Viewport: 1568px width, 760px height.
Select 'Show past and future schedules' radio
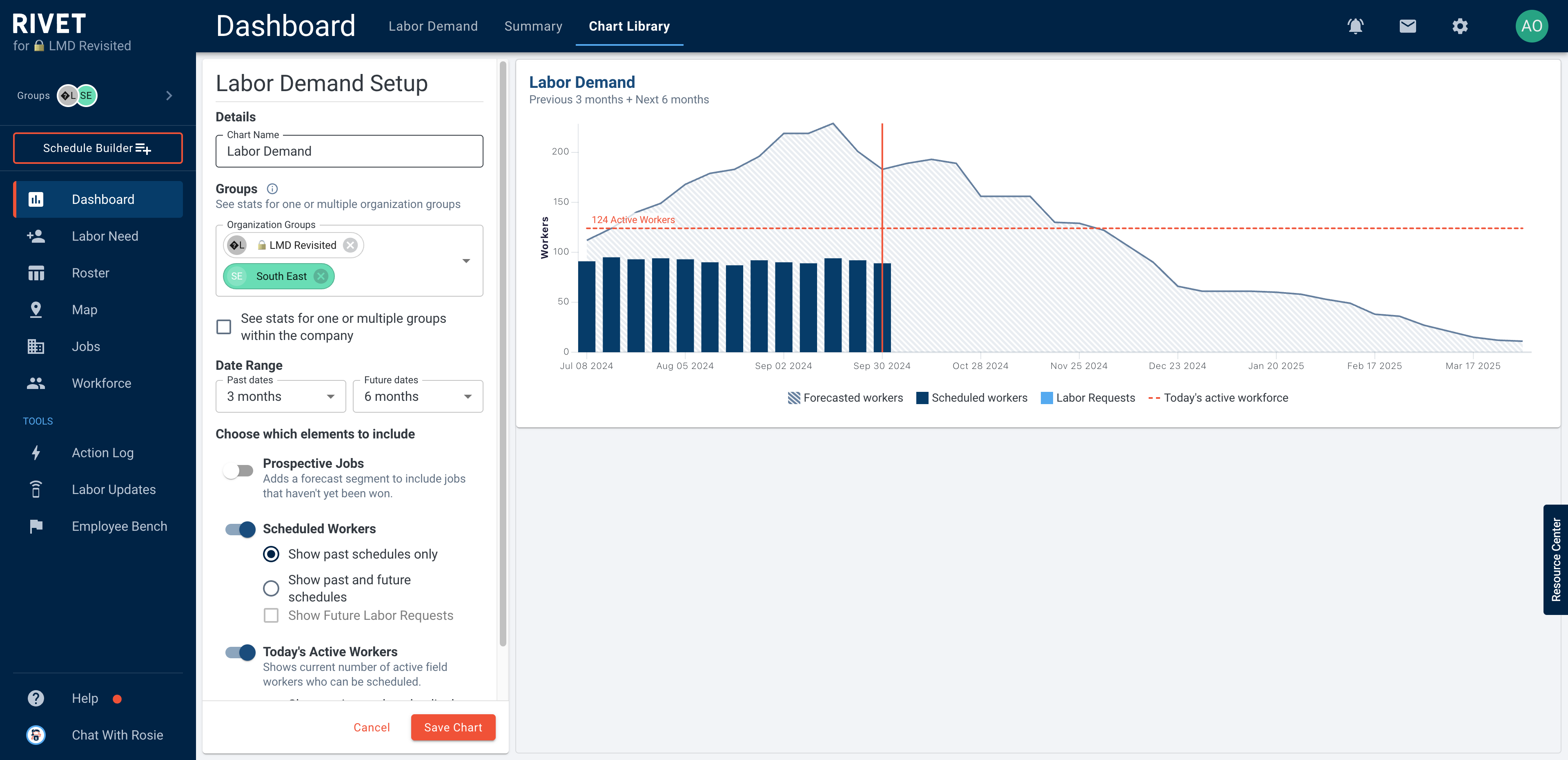271,588
